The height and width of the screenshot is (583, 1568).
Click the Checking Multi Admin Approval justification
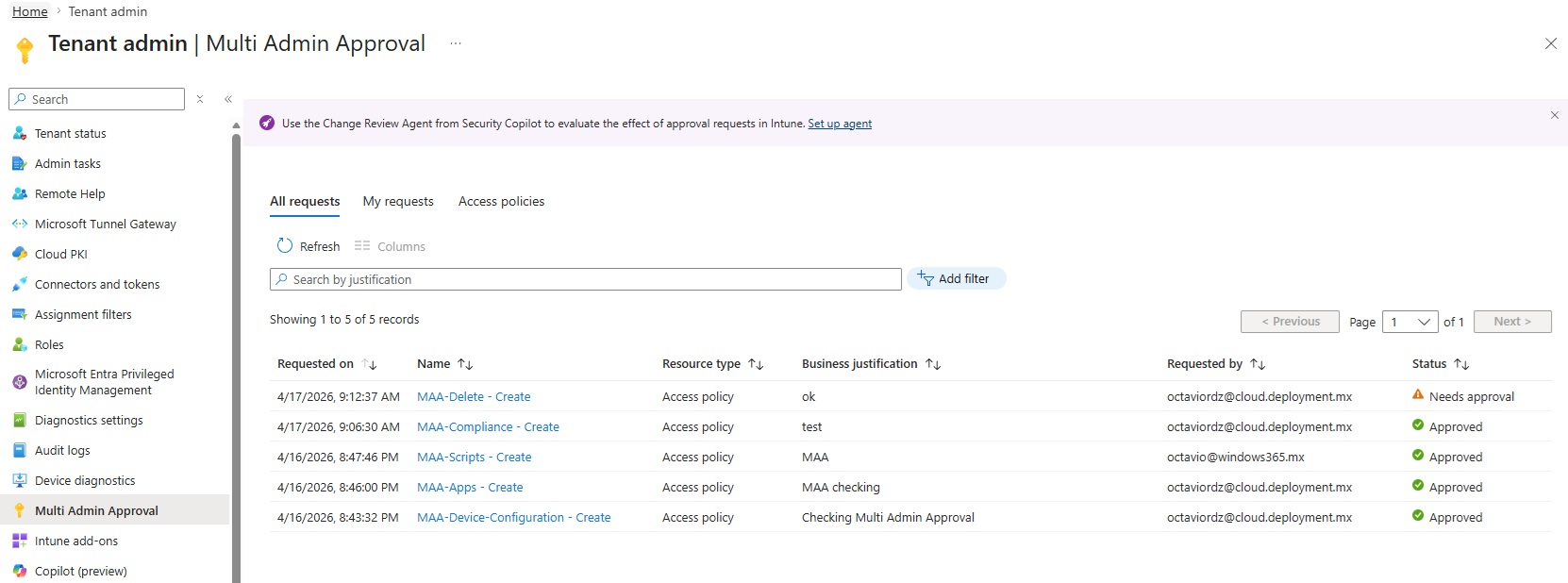click(888, 517)
